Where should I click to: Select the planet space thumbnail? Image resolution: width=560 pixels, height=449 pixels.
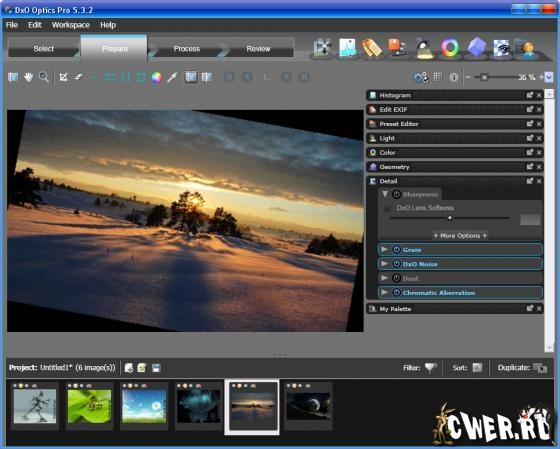coord(309,406)
